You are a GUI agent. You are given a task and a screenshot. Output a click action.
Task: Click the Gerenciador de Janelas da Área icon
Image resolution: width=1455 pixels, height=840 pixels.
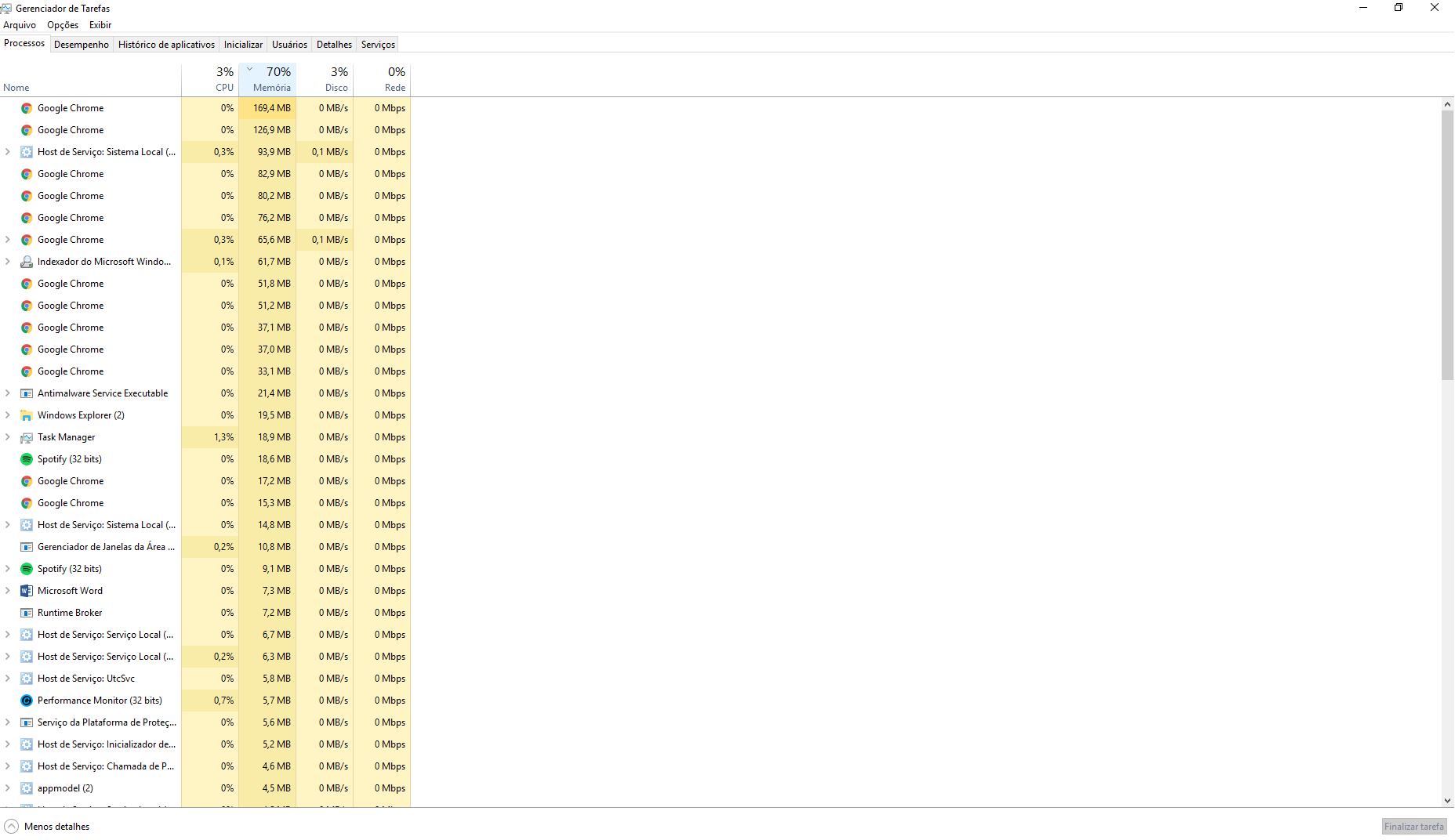27,547
